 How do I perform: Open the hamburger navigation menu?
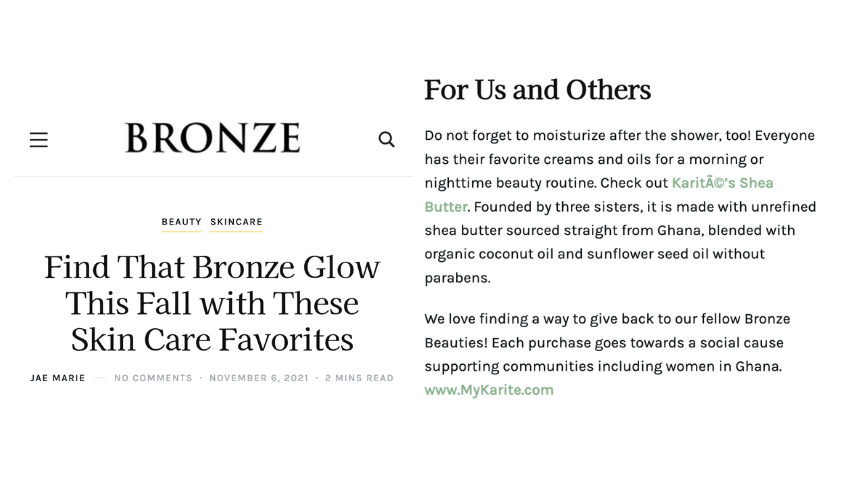click(39, 139)
